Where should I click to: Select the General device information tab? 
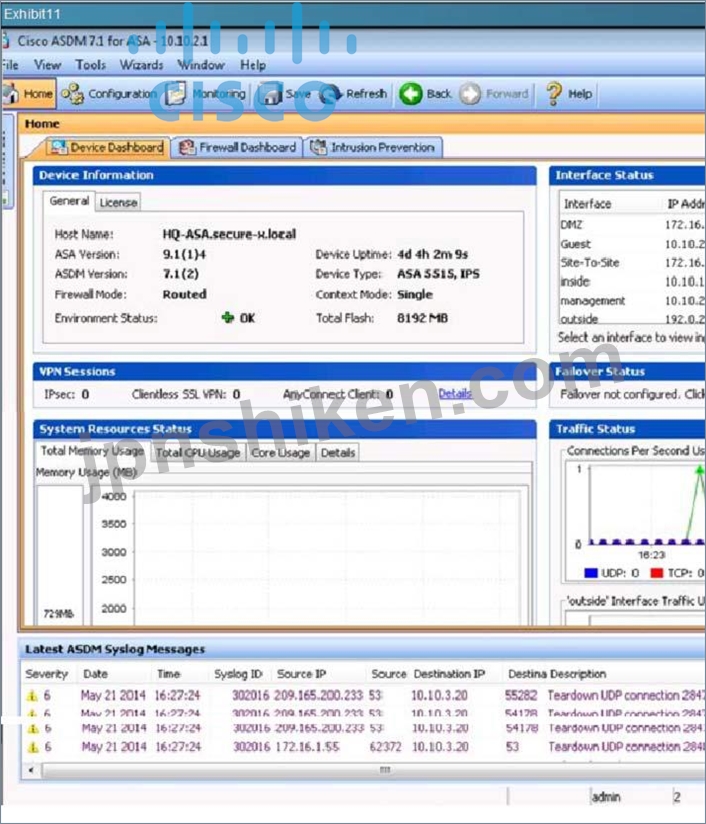coord(69,201)
